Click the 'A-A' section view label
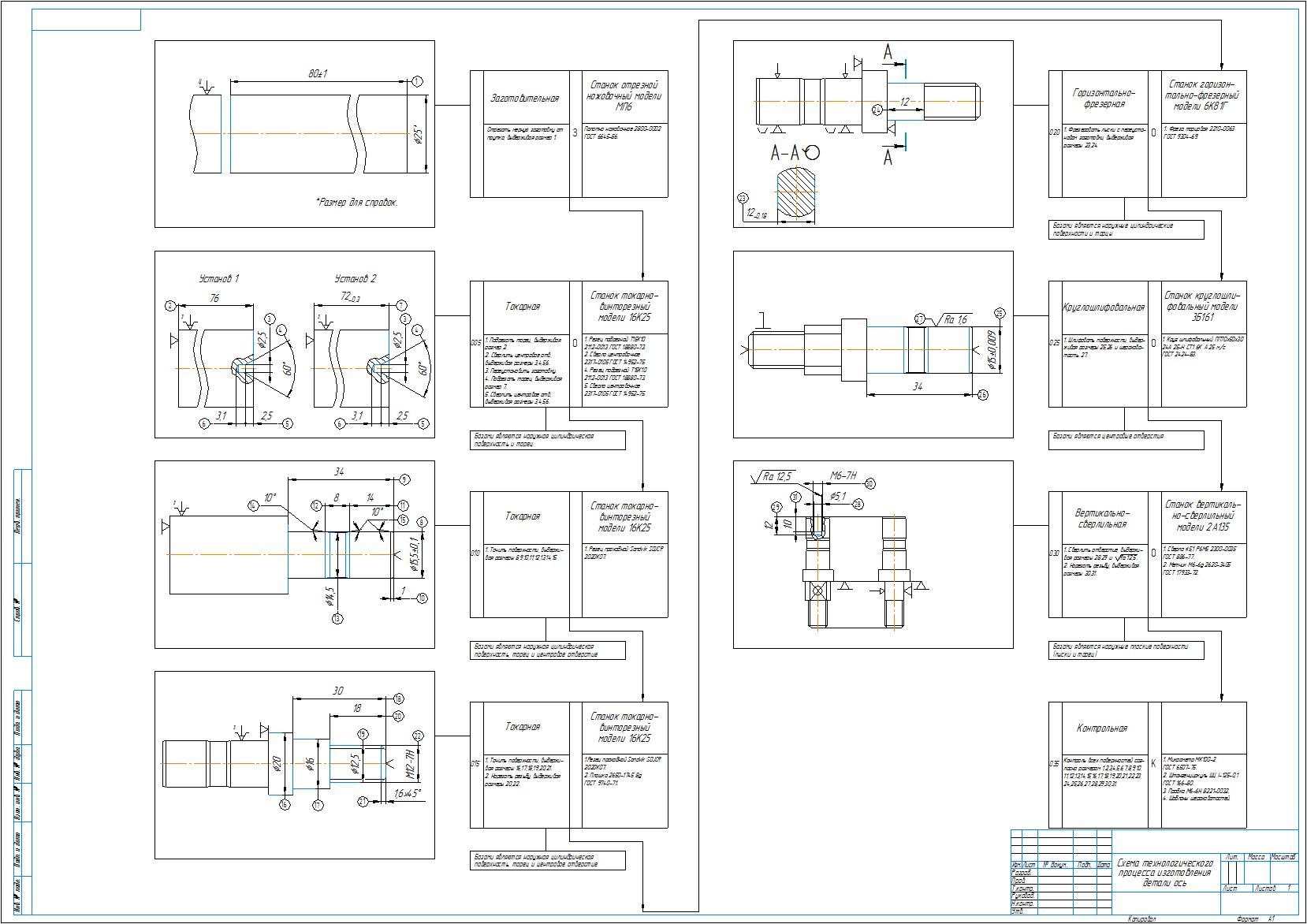 tap(785, 154)
